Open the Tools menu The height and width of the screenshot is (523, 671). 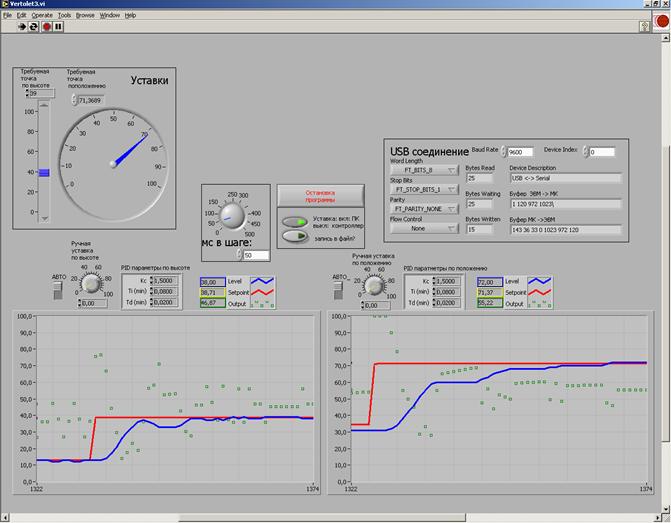click(64, 16)
